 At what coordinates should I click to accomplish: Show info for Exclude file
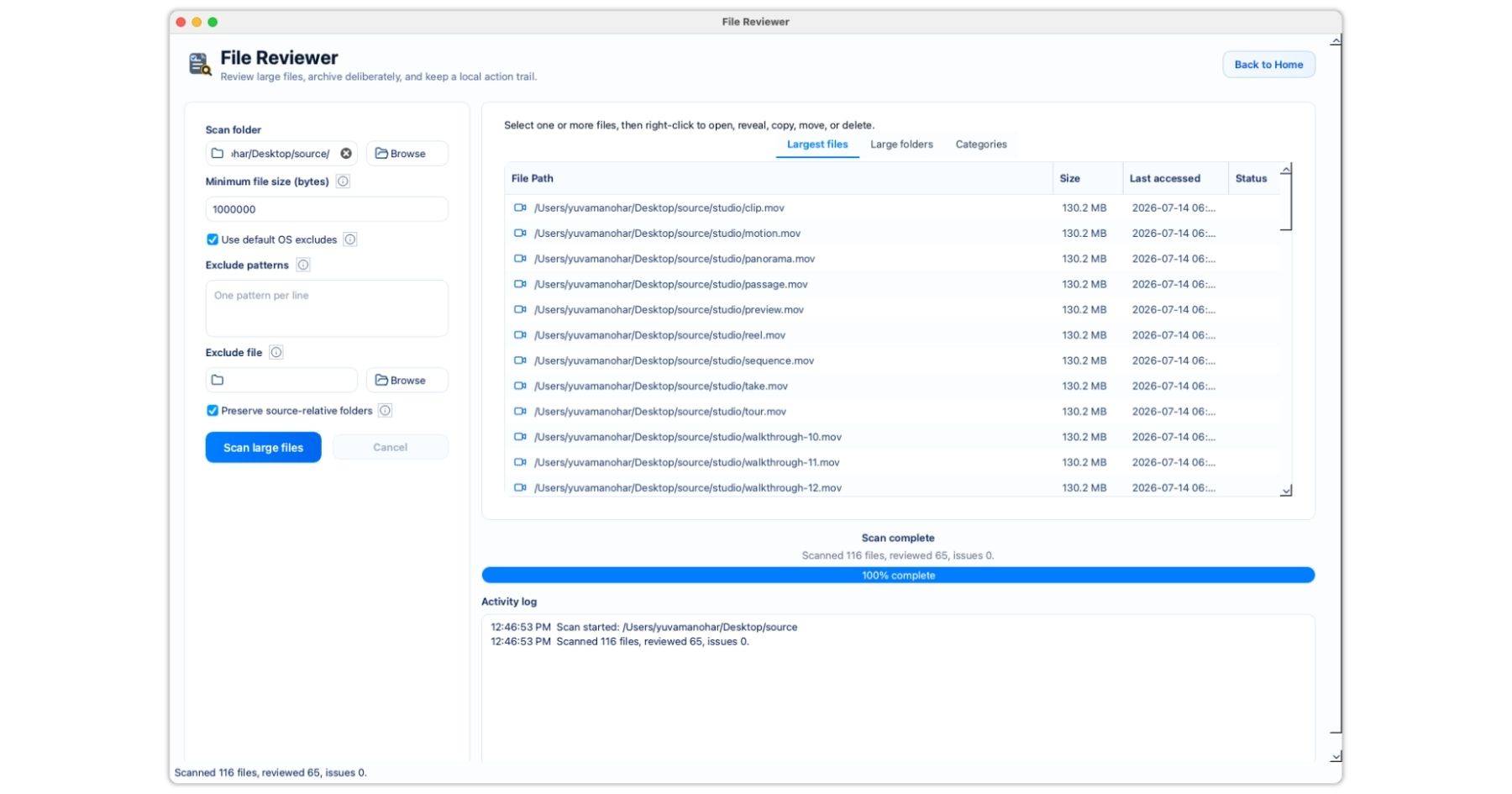[276, 353]
